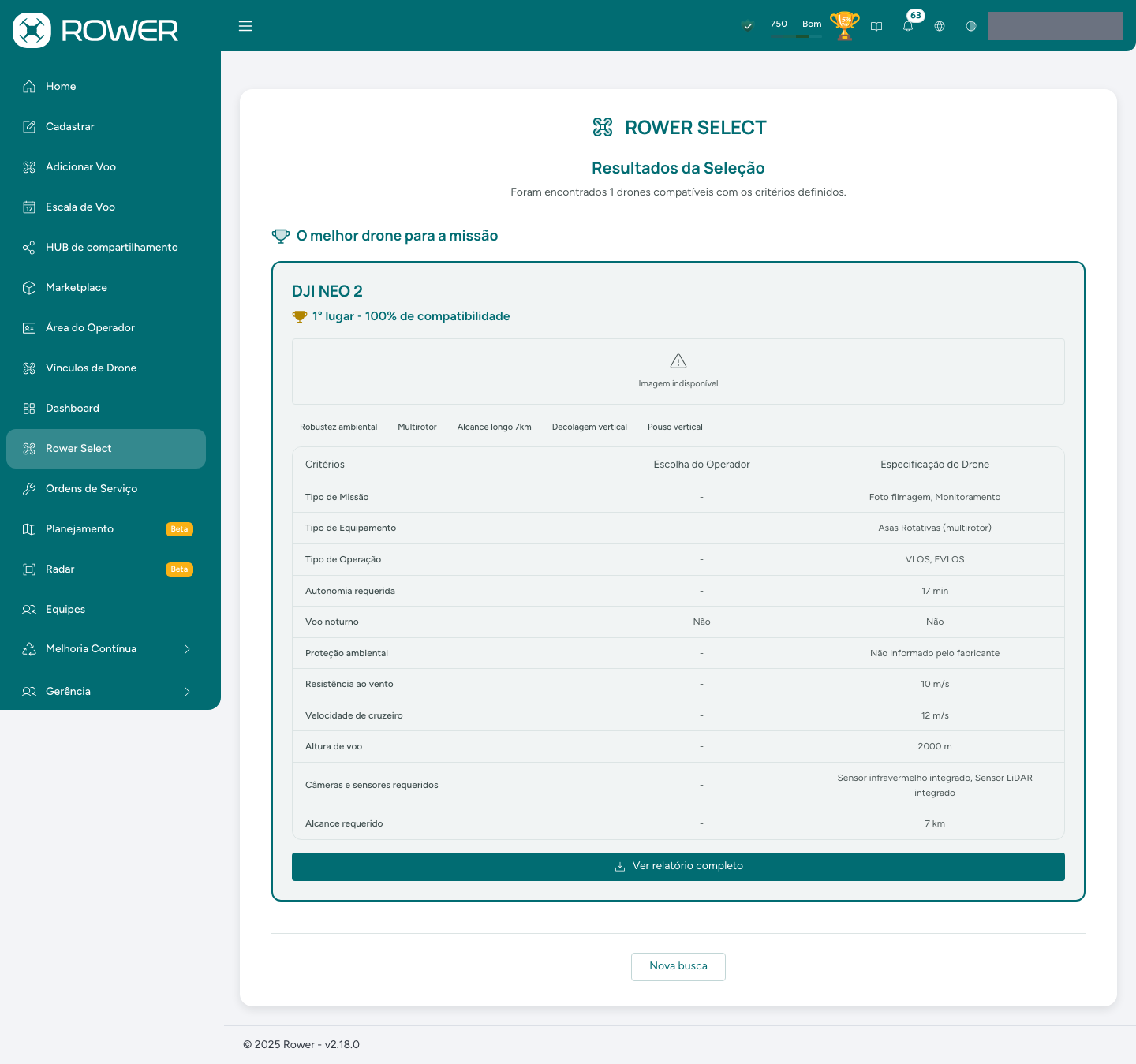This screenshot has width=1136, height=1064.
Task: Click Especificação do Drone column header
Action: [935, 465]
